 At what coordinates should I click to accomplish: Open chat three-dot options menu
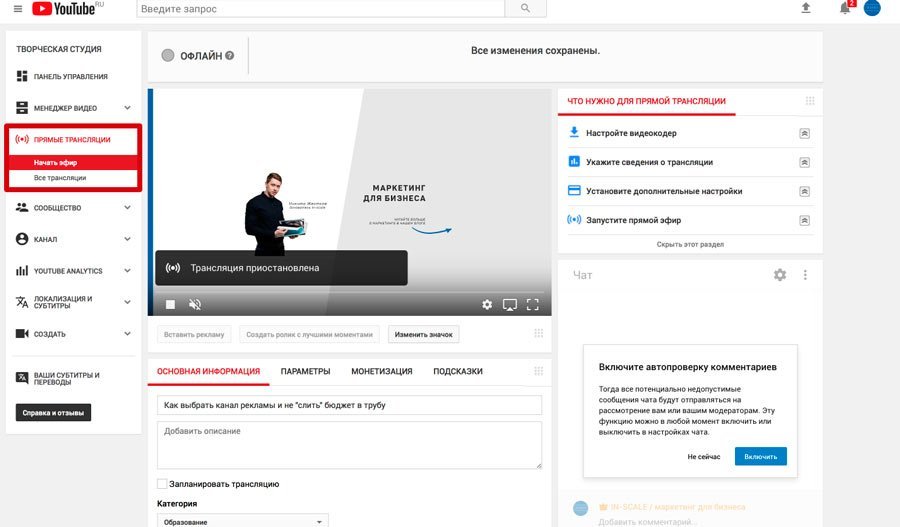click(x=805, y=275)
